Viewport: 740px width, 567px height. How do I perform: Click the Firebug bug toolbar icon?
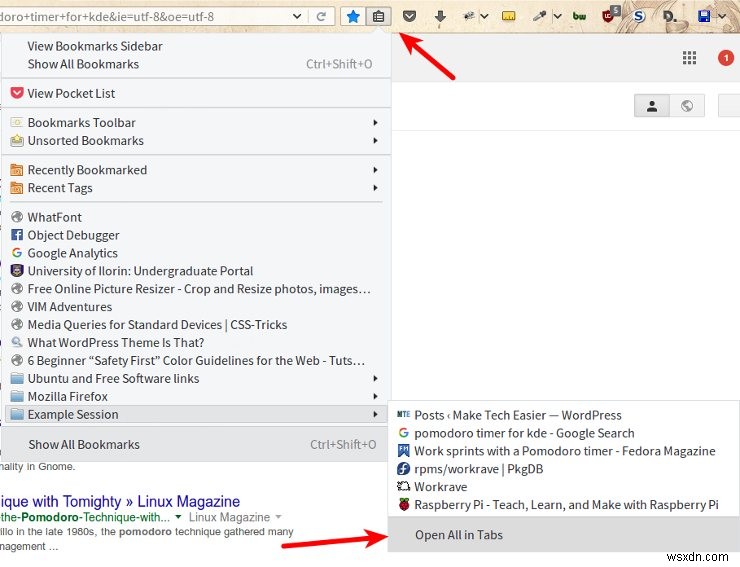point(469,16)
